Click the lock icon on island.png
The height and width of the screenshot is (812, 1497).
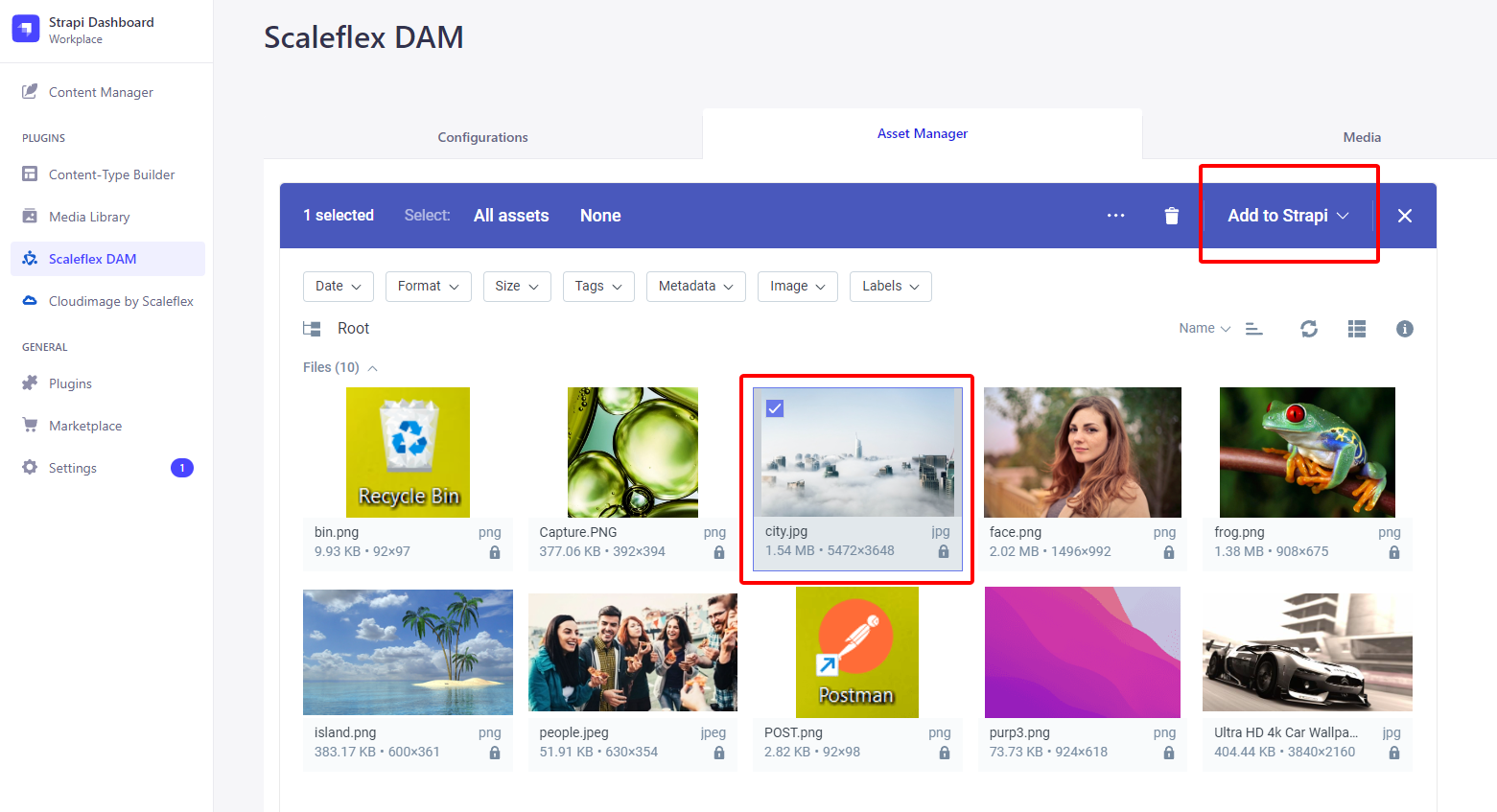click(495, 753)
